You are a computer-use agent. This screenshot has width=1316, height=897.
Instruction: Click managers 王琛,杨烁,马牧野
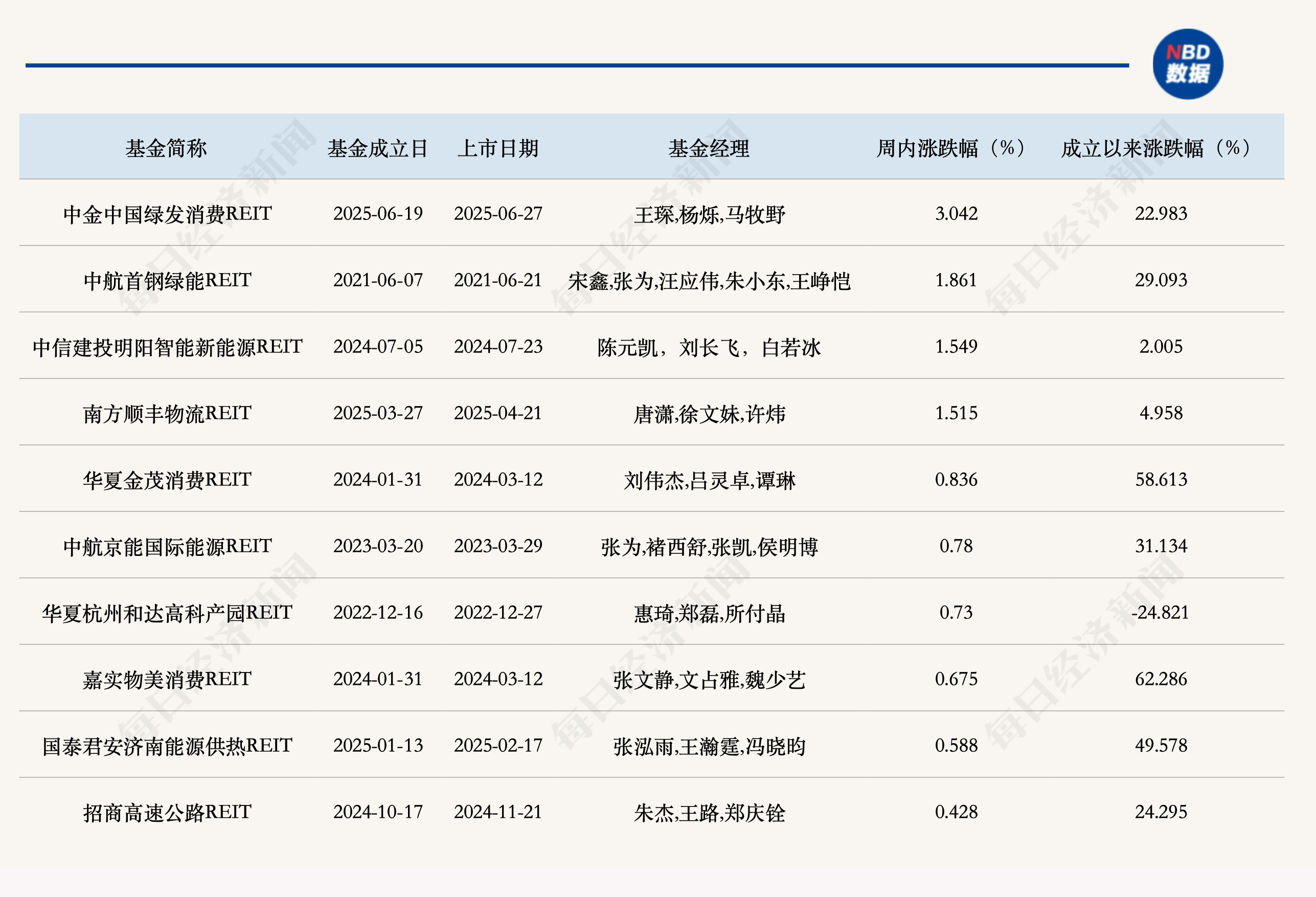710,215
